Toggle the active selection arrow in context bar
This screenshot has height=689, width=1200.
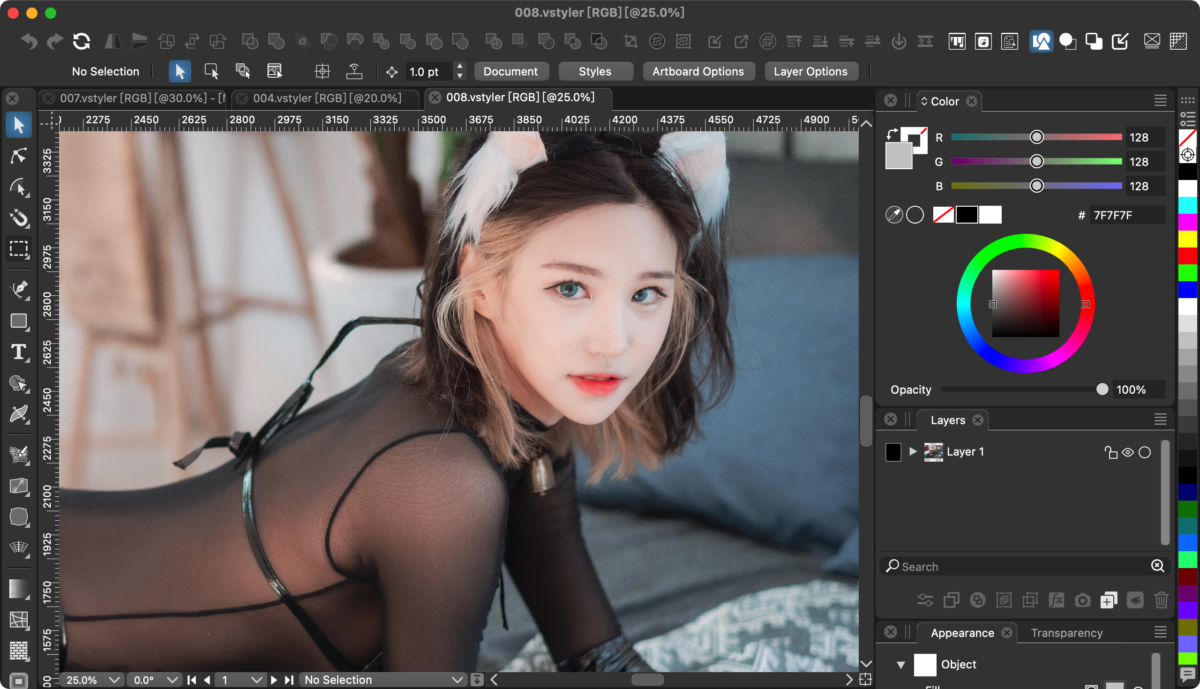click(180, 71)
